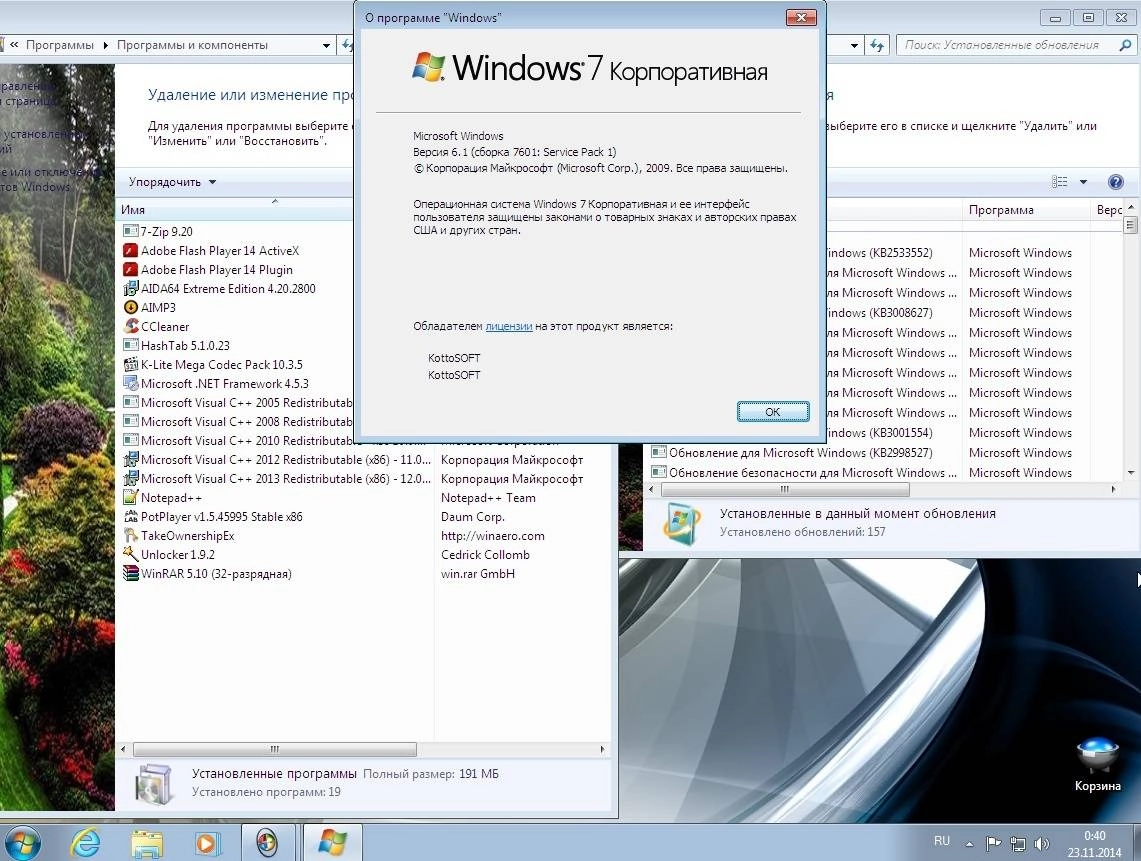Select Microsoft Visual C++ 2010 Redistributable row
The width and height of the screenshot is (1141, 861).
[x=237, y=440]
